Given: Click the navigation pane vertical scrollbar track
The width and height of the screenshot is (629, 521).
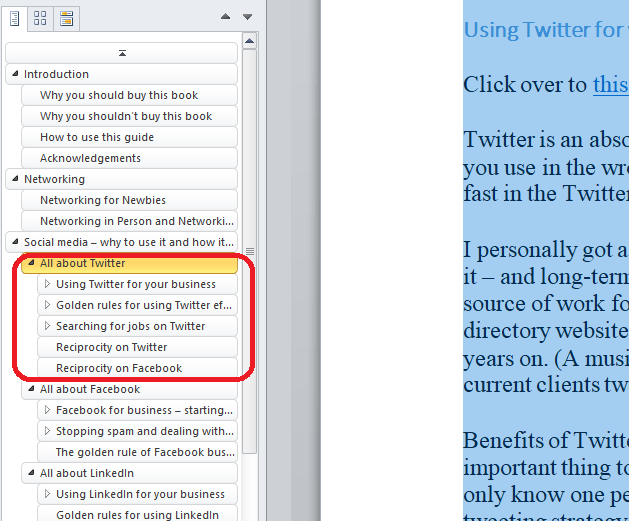Looking at the screenshot, I should [x=250, y=380].
